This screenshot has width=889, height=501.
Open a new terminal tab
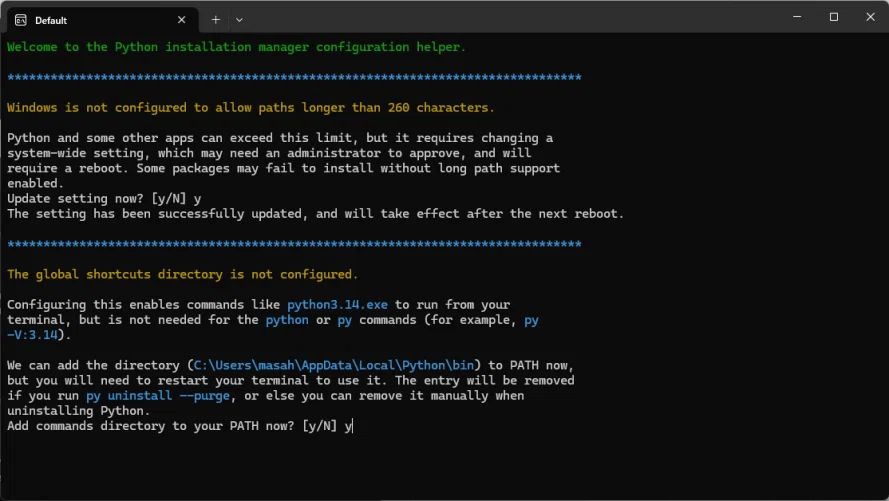click(215, 20)
